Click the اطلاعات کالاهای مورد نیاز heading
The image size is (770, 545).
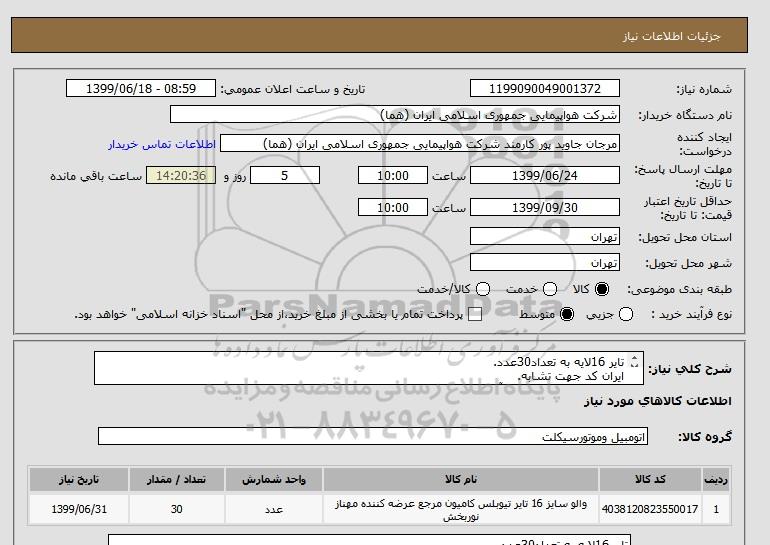coord(658,401)
